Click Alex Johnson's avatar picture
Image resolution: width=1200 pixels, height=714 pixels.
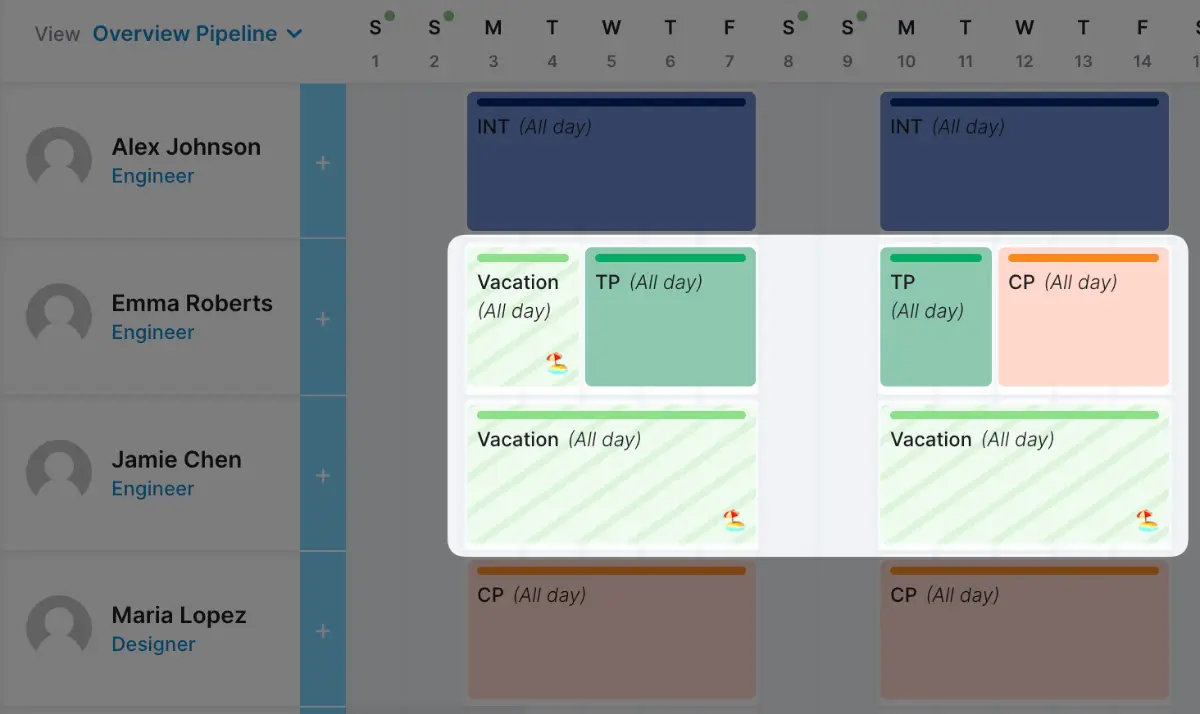[59, 160]
